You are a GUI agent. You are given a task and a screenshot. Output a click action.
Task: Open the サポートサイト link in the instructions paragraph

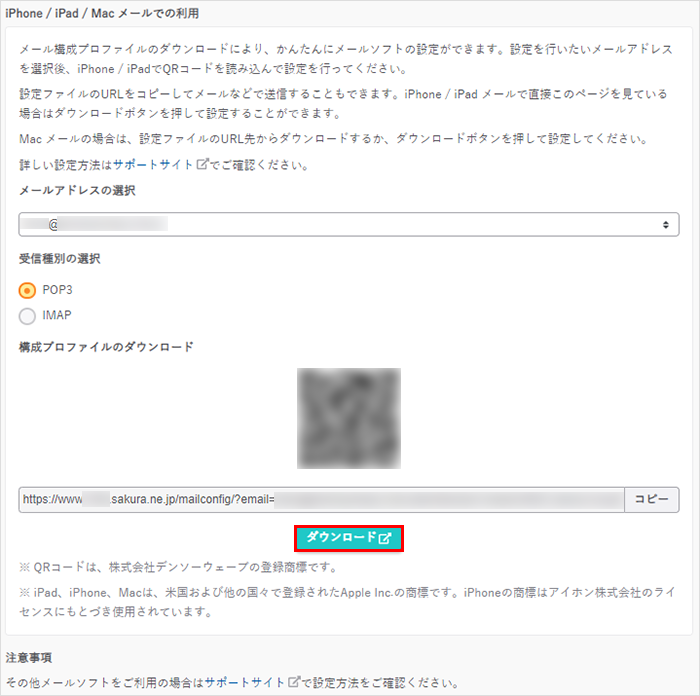[153, 165]
